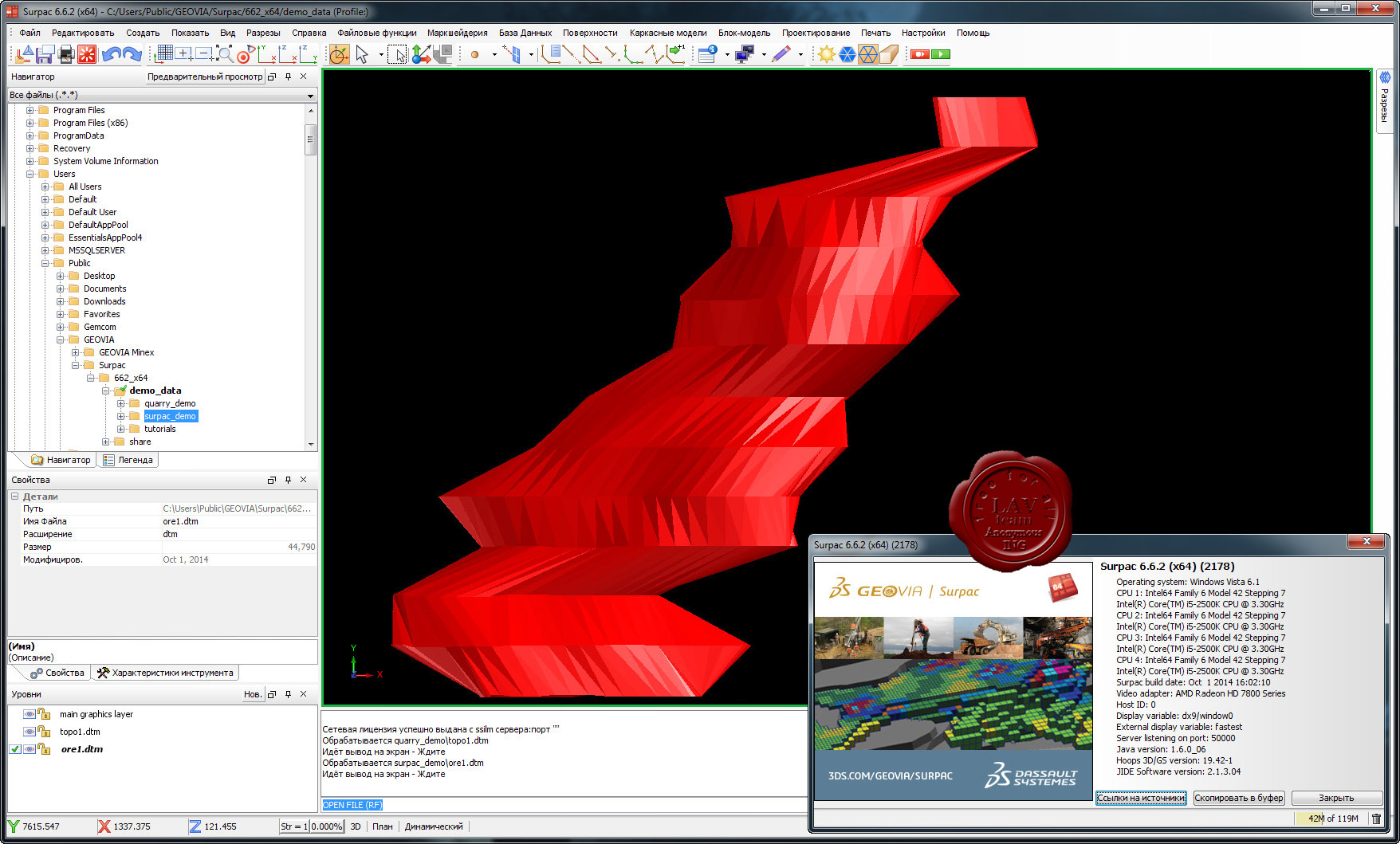
Task: Click the save floppy disk icon
Action: (x=45, y=54)
